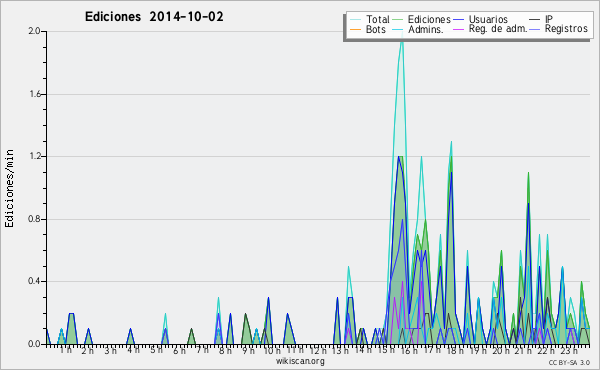Click the 'Ediciones/min' y-axis label
This screenshot has height=370, width=600.
pos(9,188)
